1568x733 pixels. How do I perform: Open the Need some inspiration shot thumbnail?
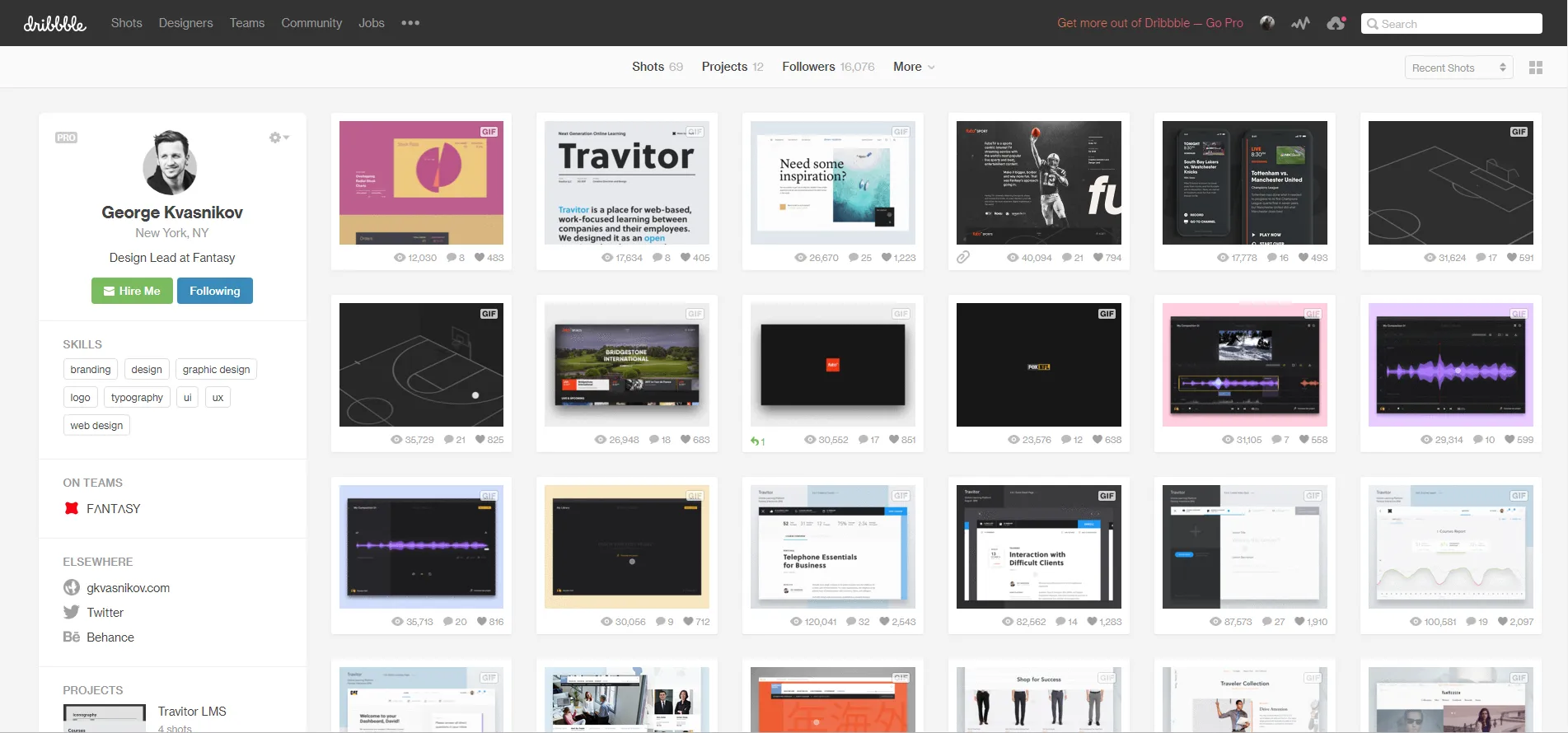tap(832, 183)
